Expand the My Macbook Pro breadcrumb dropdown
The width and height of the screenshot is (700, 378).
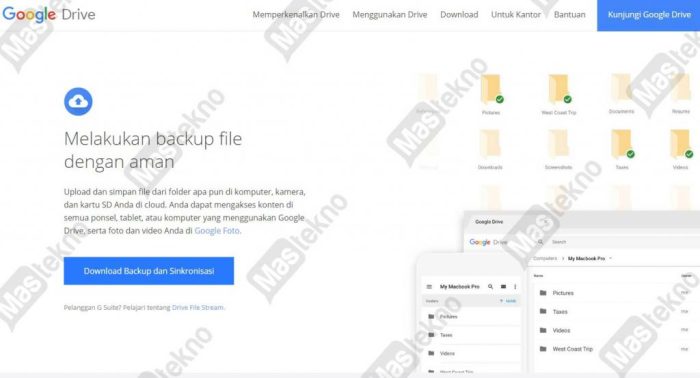click(610, 258)
